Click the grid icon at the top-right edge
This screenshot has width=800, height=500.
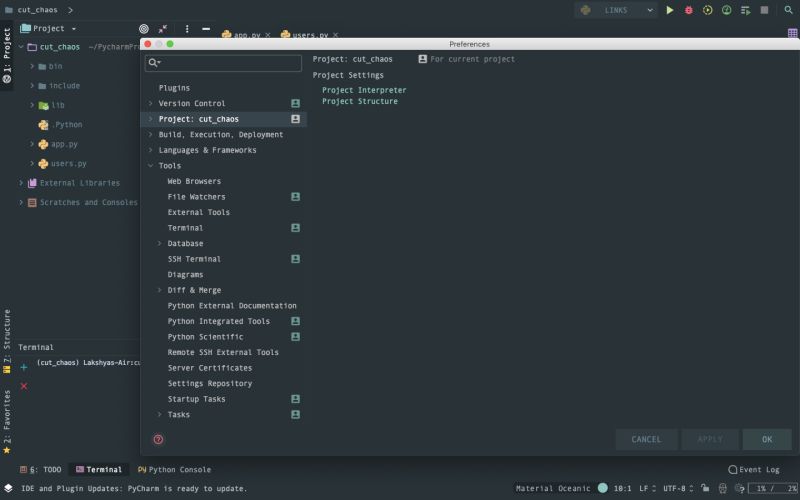click(792, 33)
